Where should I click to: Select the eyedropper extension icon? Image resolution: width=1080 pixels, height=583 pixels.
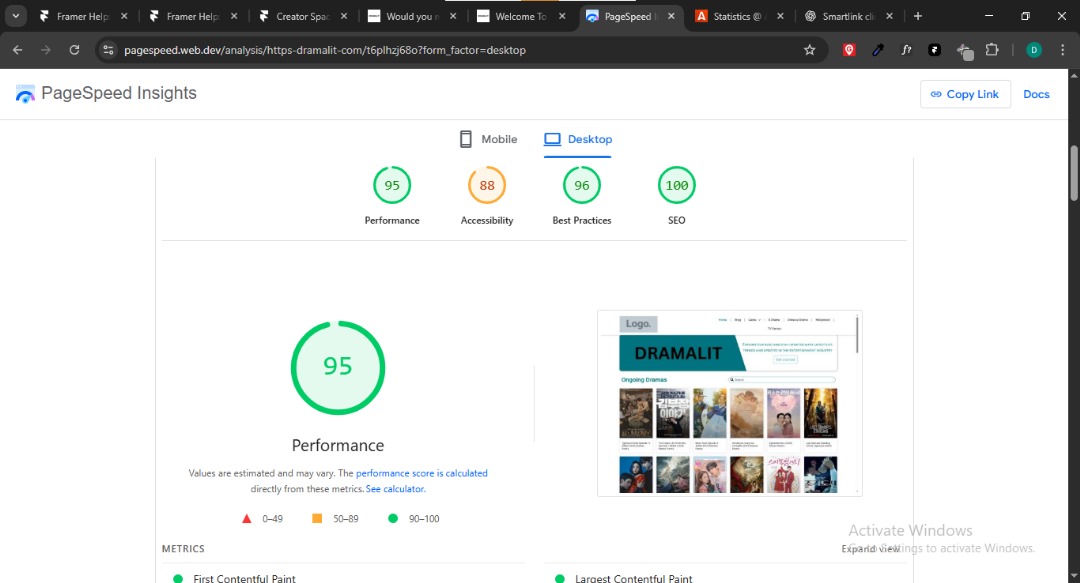877,49
